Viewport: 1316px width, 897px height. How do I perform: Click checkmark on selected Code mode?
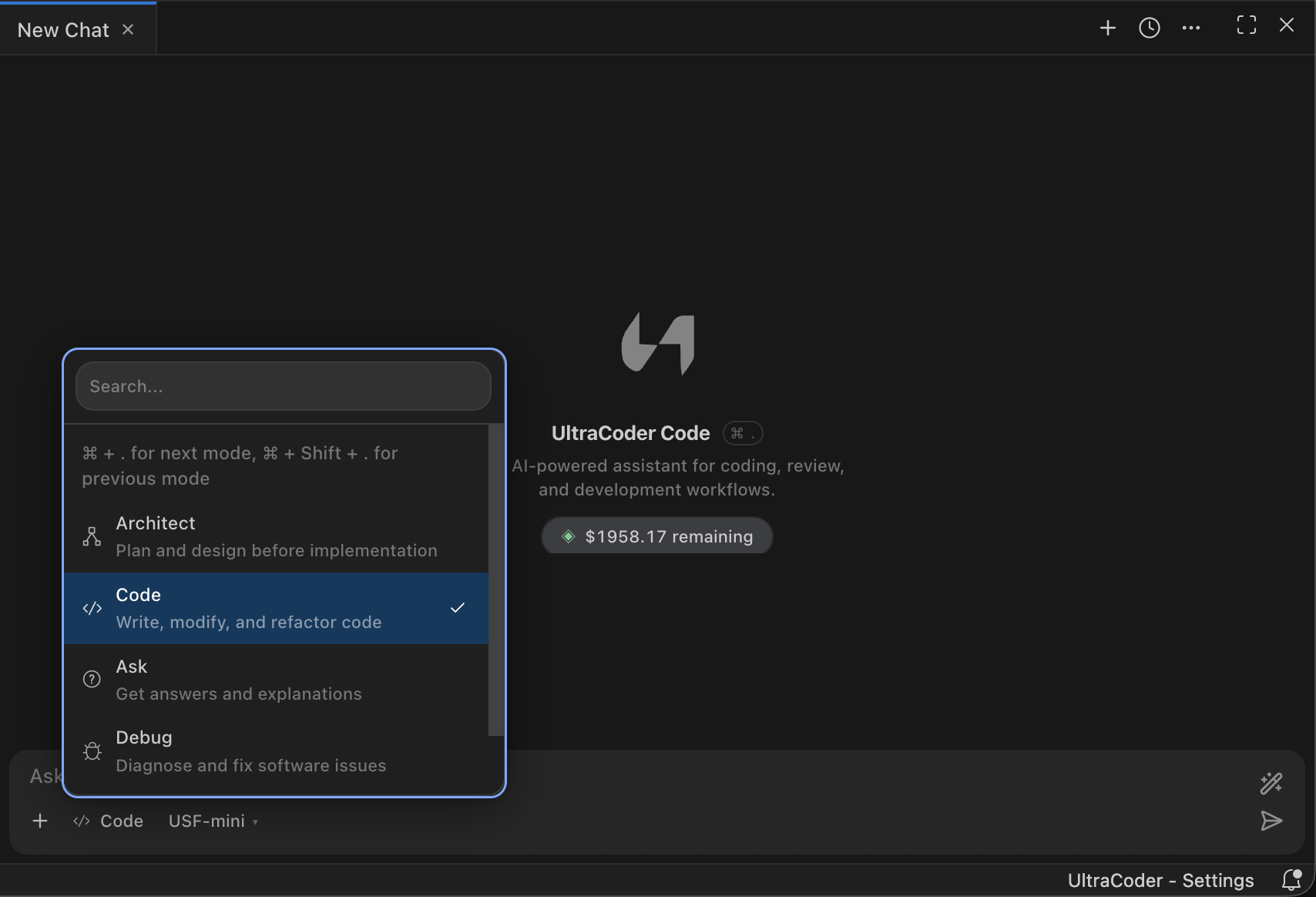pyautogui.click(x=458, y=608)
